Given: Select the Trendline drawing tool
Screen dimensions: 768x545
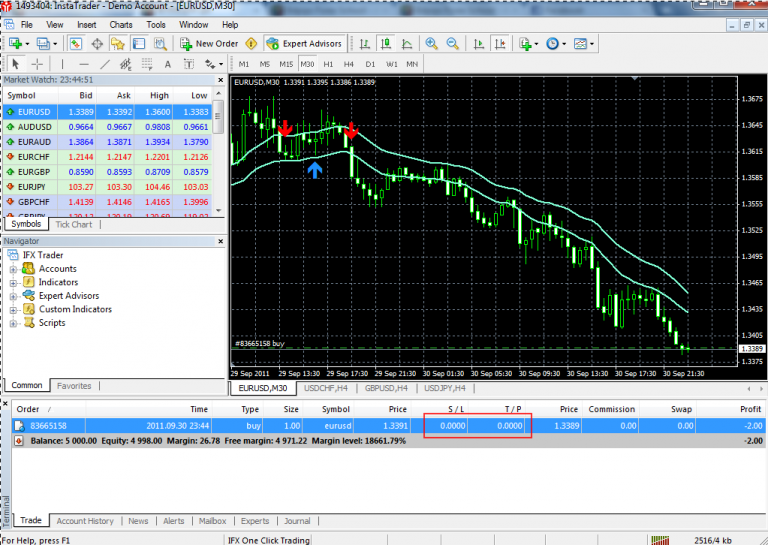Looking at the screenshot, I should point(102,64).
